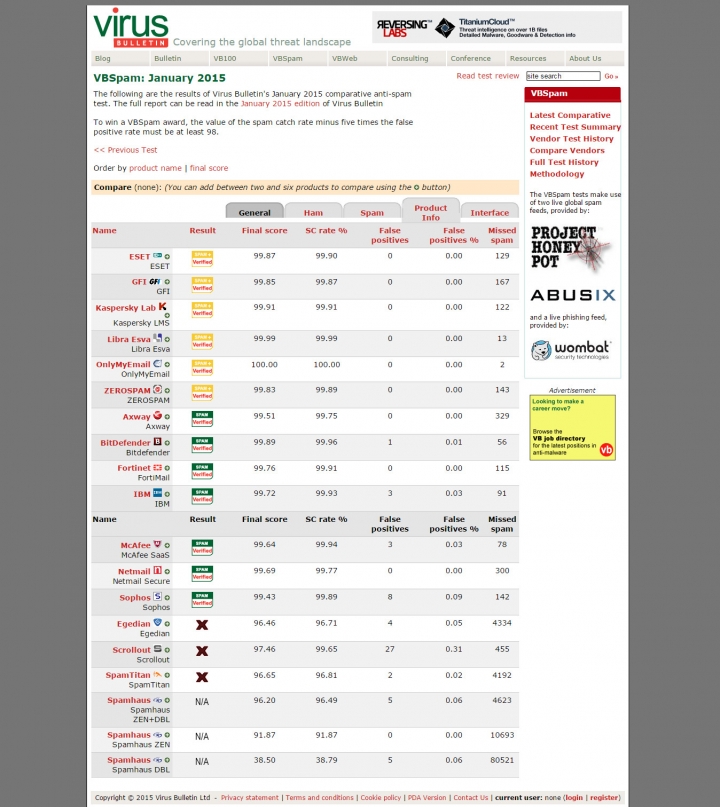Open the Methodology sidebar link
720x807 pixels.
(557, 174)
